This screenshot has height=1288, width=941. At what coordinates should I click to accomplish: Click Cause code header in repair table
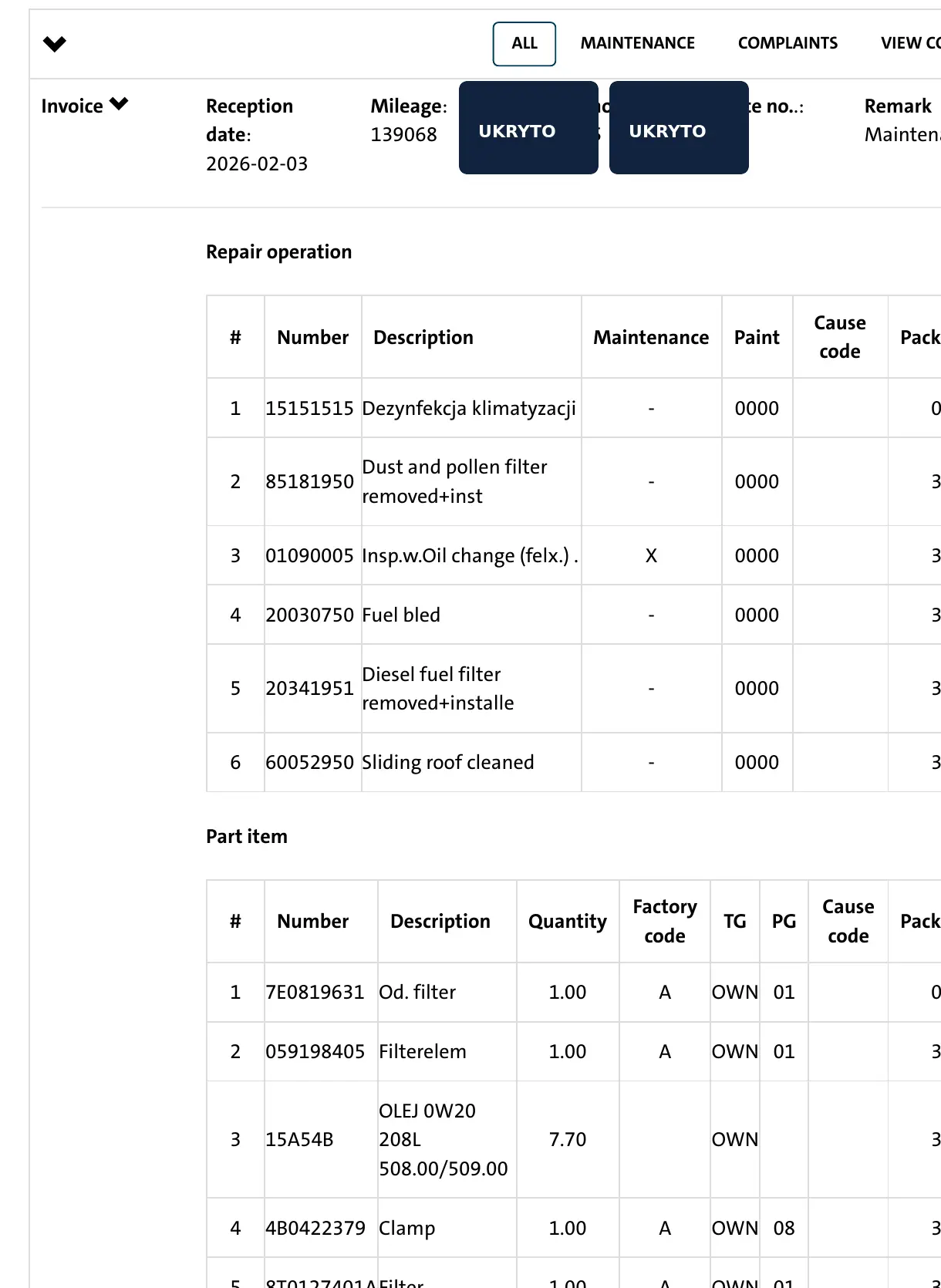click(840, 337)
